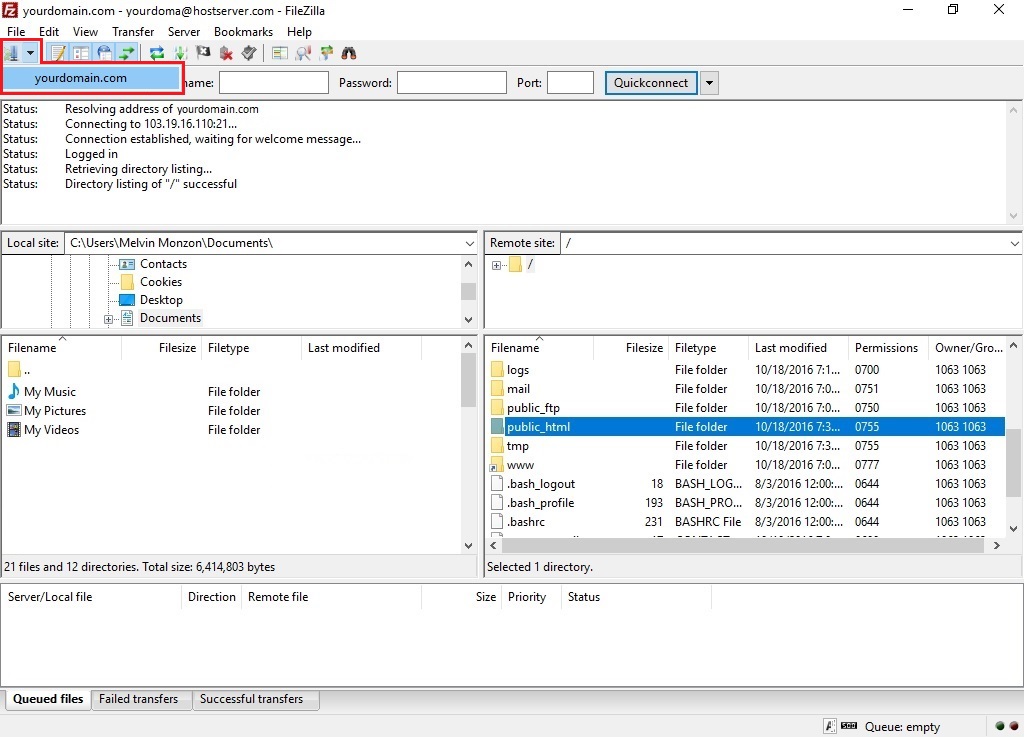
Task: Cancel the current operation toolbar icon
Action: click(x=203, y=53)
